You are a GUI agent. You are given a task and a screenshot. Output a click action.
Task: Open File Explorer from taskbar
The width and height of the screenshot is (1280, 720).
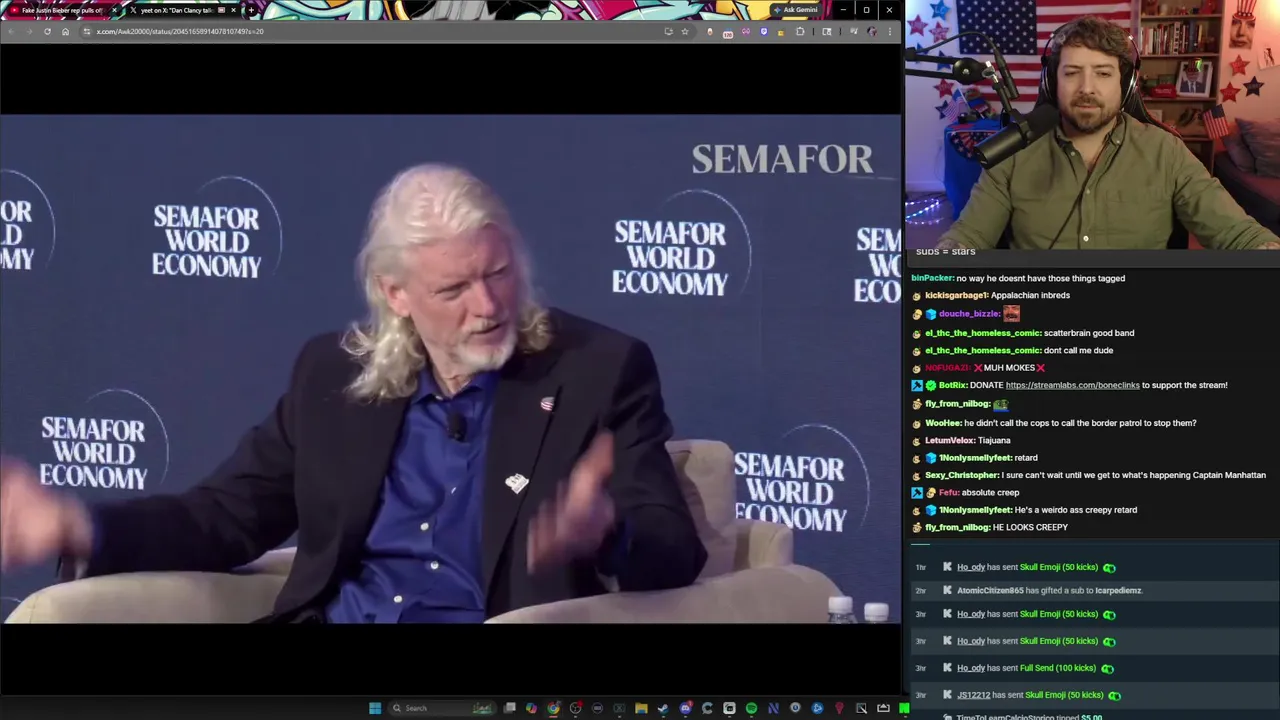click(641, 708)
